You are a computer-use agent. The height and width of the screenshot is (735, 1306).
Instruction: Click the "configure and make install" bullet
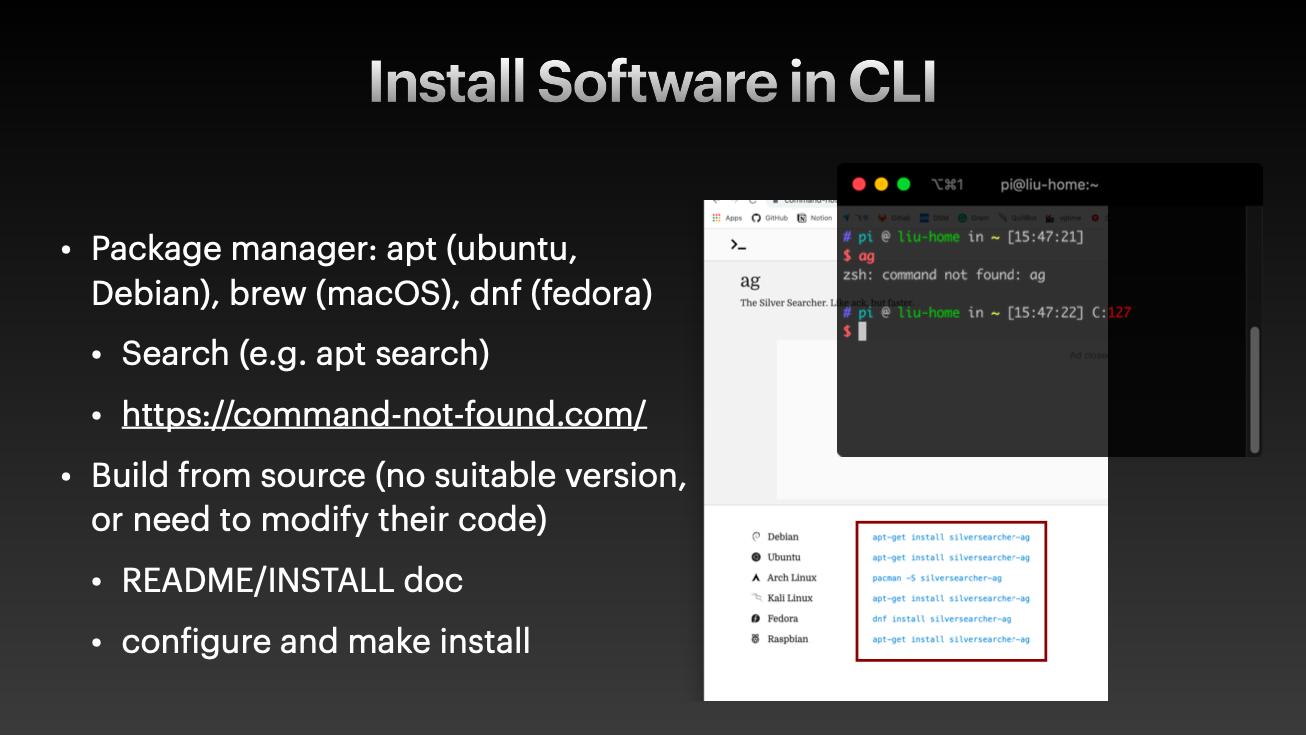(x=326, y=640)
